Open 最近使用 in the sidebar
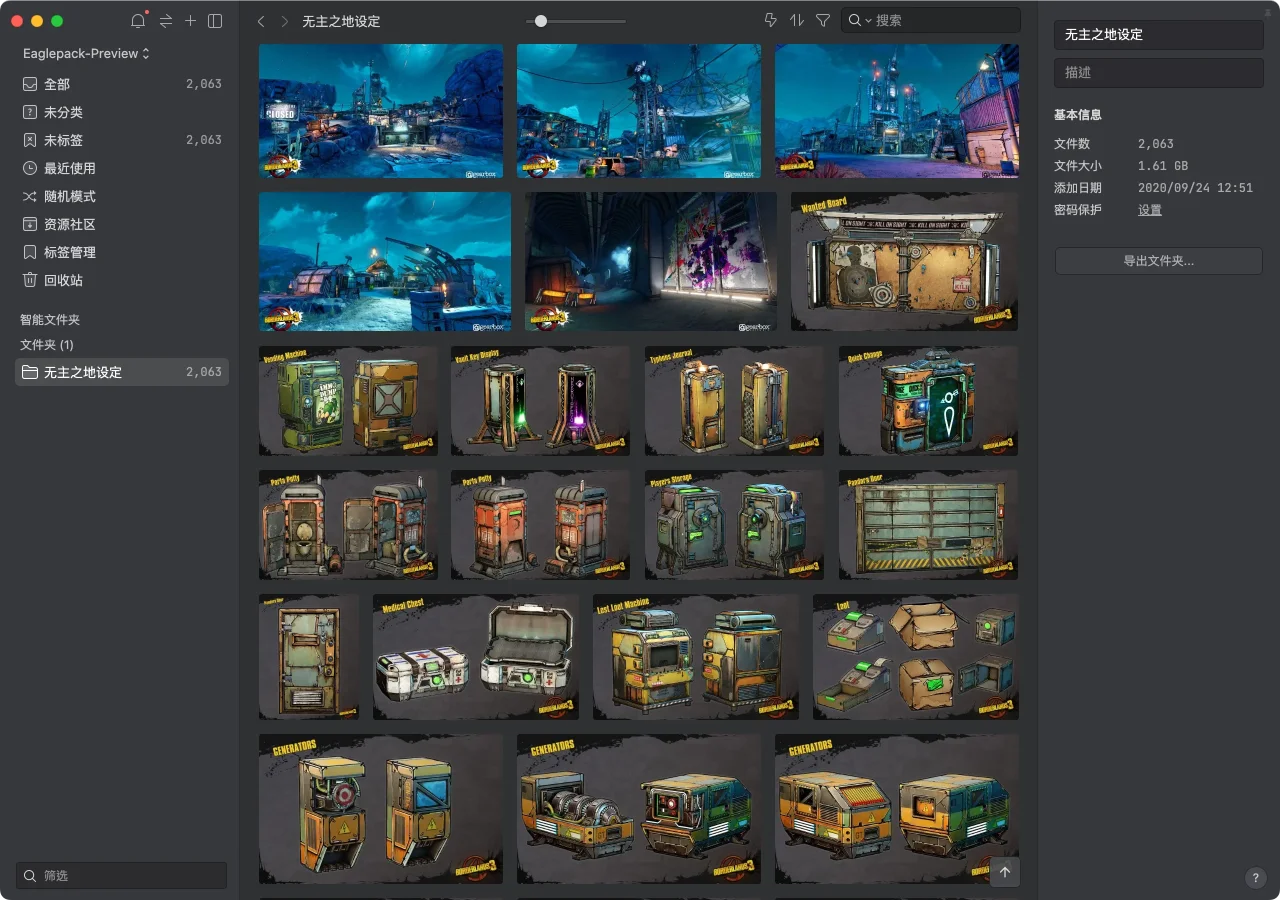The height and width of the screenshot is (900, 1280). click(x=122, y=168)
